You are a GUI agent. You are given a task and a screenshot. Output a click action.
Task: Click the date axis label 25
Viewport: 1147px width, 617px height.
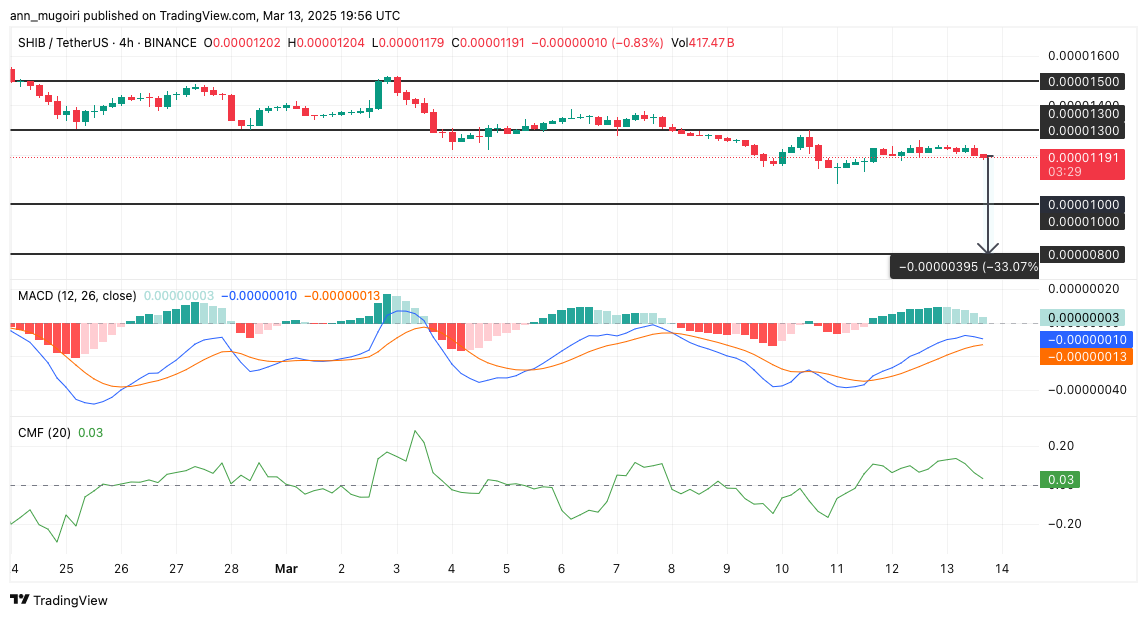[66, 569]
